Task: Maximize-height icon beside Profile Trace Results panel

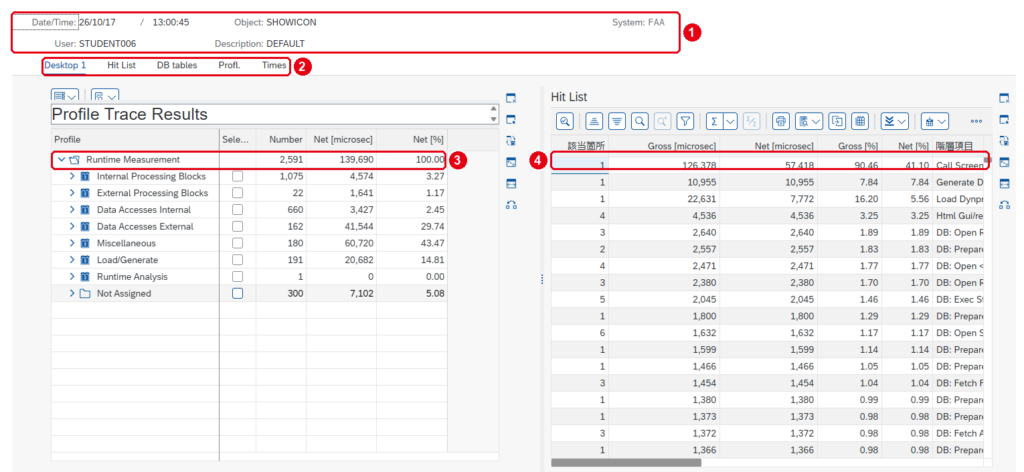Action: click(511, 184)
